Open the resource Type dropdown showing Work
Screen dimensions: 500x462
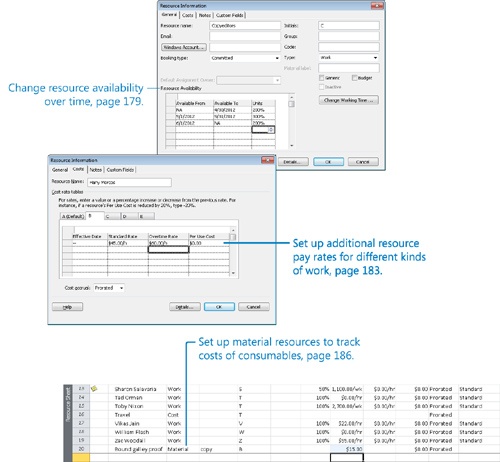375,58
